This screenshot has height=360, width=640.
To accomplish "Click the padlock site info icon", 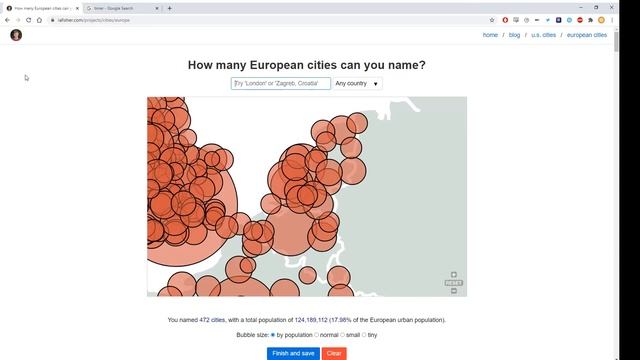I will 52,20.
